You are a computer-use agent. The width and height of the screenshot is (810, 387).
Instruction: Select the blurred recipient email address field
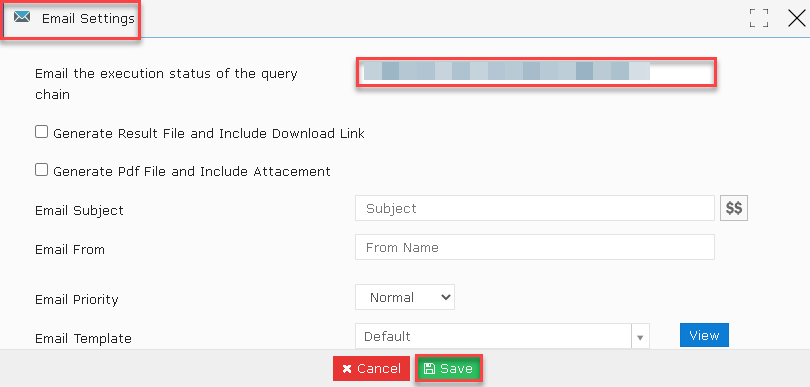536,72
